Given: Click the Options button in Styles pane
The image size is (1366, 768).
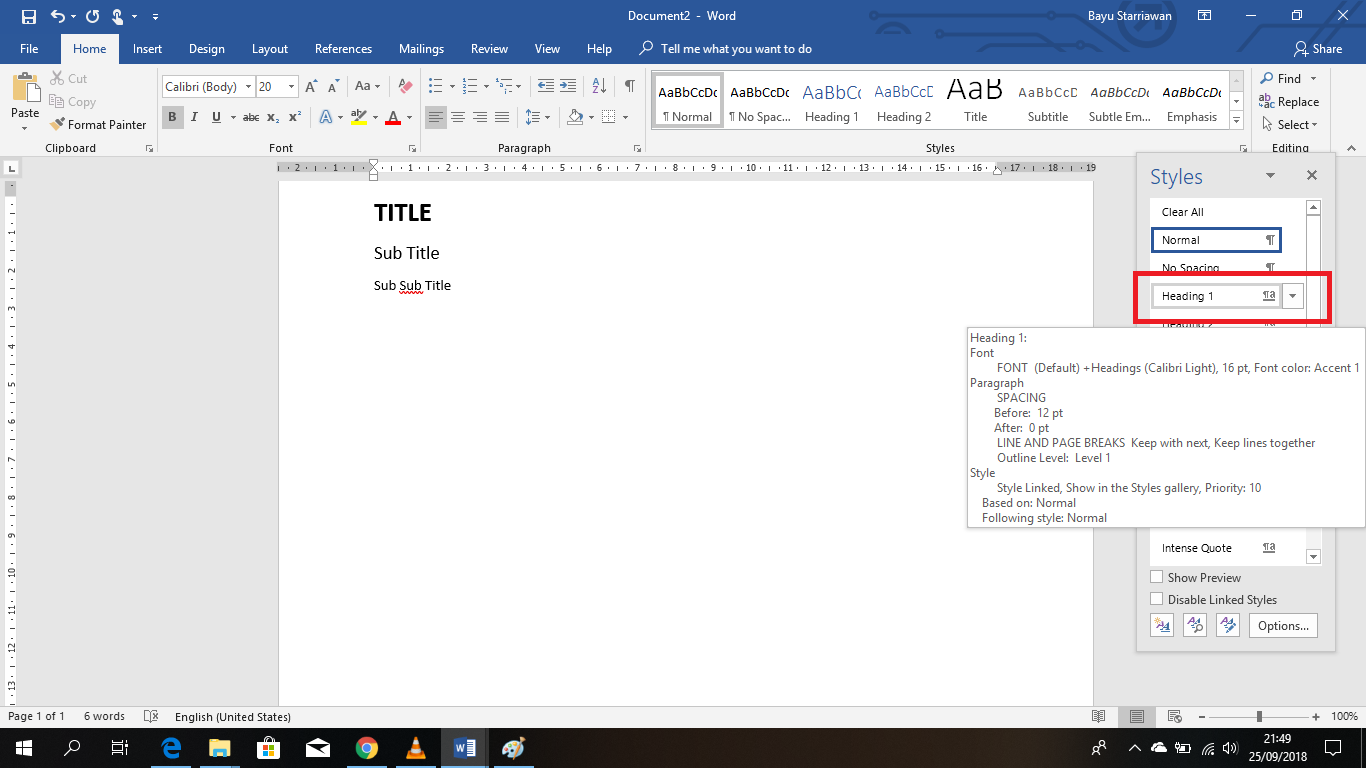Looking at the screenshot, I should (x=1283, y=625).
